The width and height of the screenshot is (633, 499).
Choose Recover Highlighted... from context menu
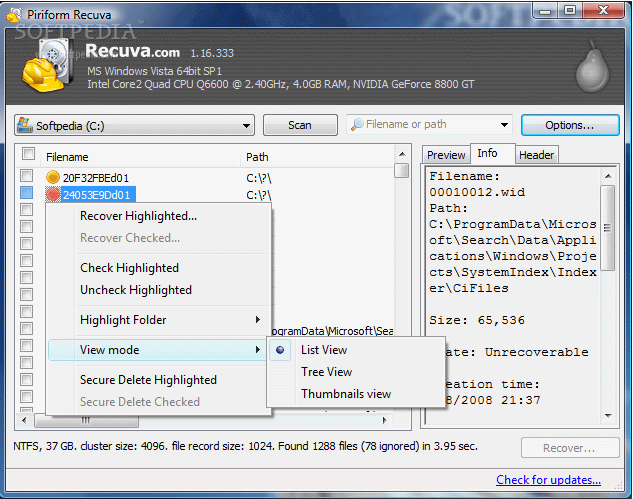point(138,216)
